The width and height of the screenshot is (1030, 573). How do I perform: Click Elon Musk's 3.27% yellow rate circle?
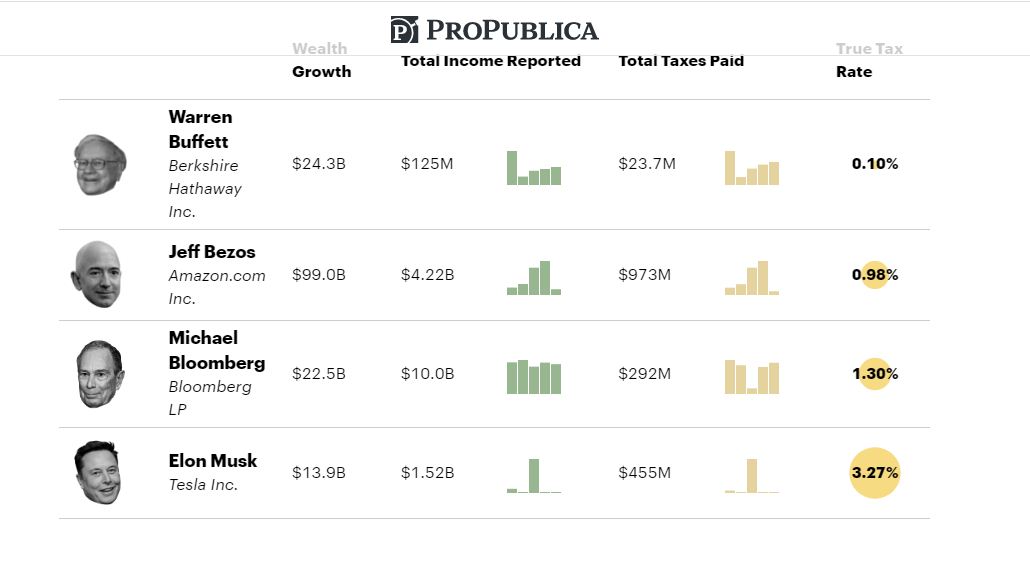coord(875,472)
